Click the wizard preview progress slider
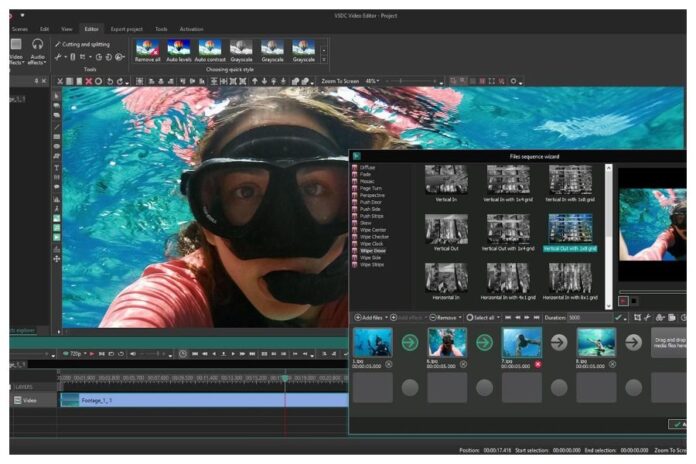 (x=652, y=292)
